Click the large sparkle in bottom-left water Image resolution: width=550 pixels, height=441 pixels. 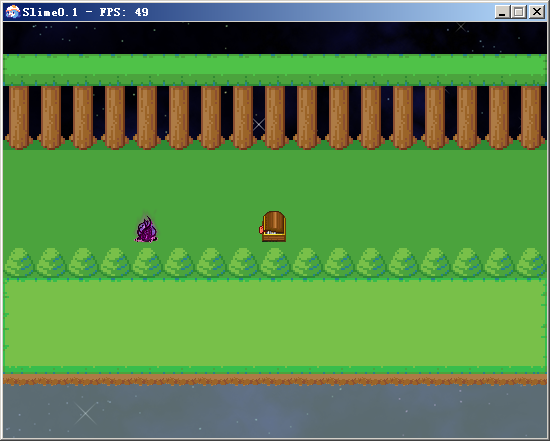pos(85,413)
